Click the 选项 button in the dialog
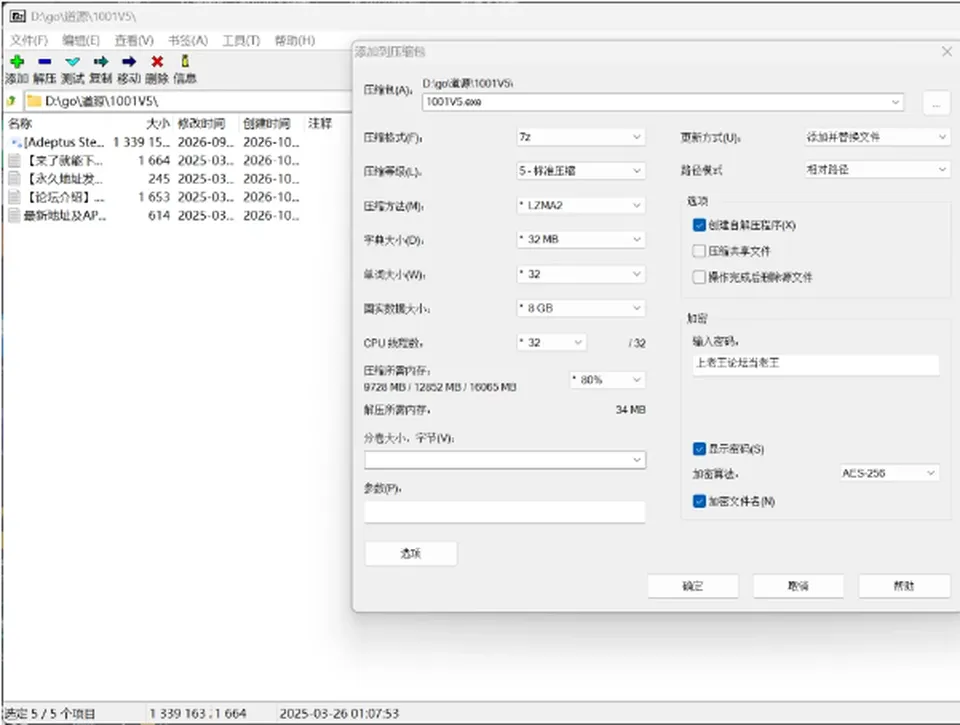960x725 pixels. tap(411, 554)
